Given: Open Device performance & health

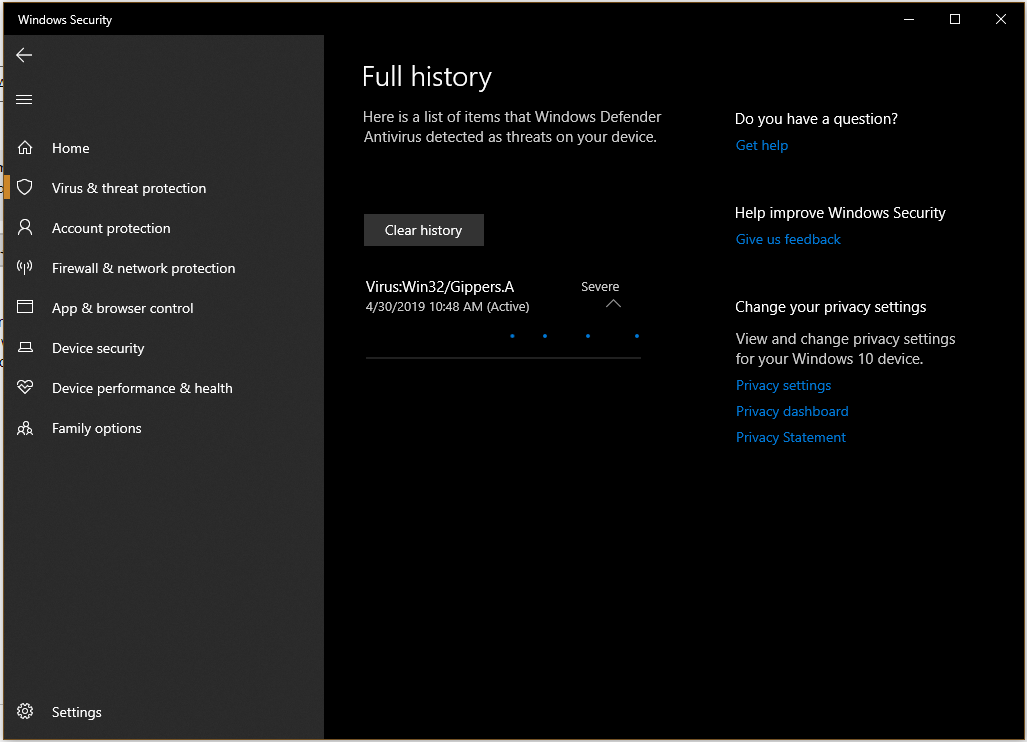Looking at the screenshot, I should click(142, 388).
